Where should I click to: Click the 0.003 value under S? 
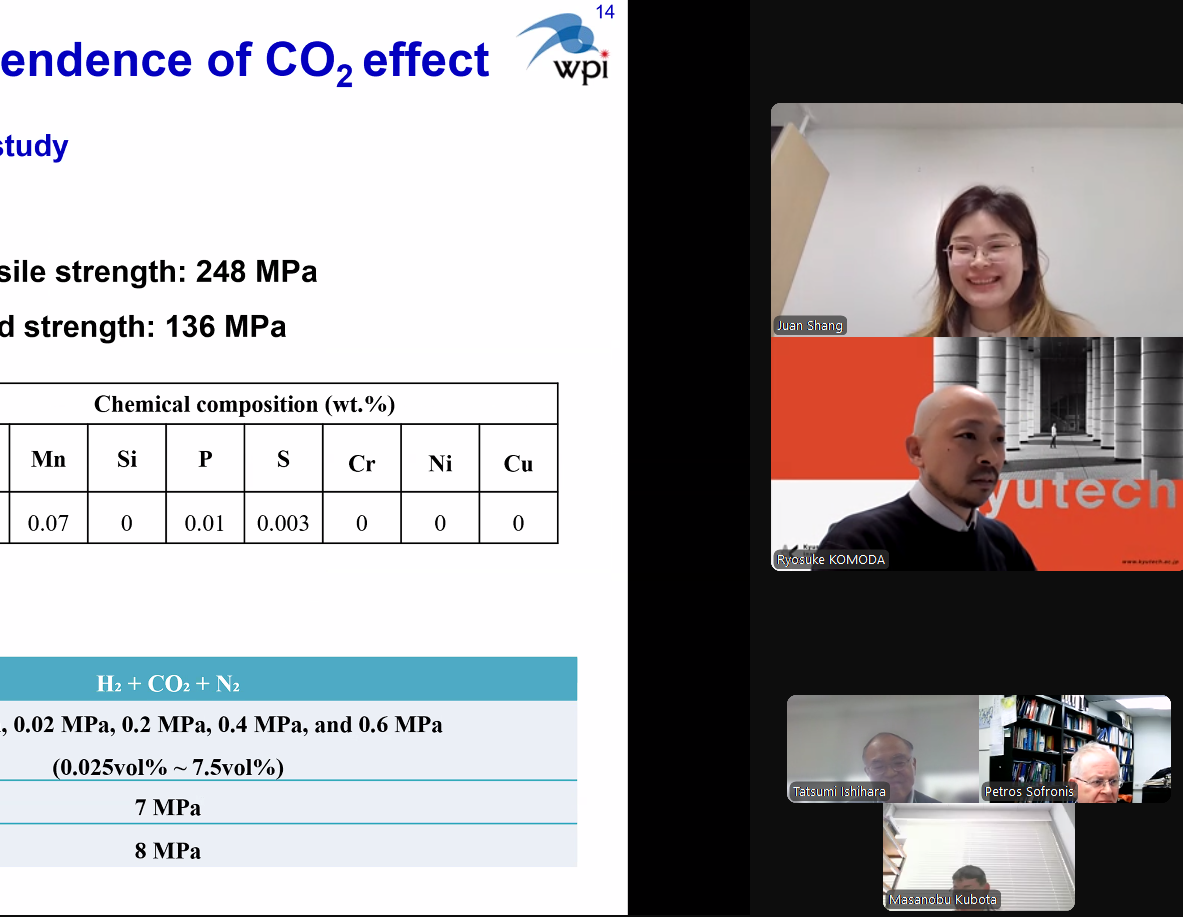click(x=283, y=523)
